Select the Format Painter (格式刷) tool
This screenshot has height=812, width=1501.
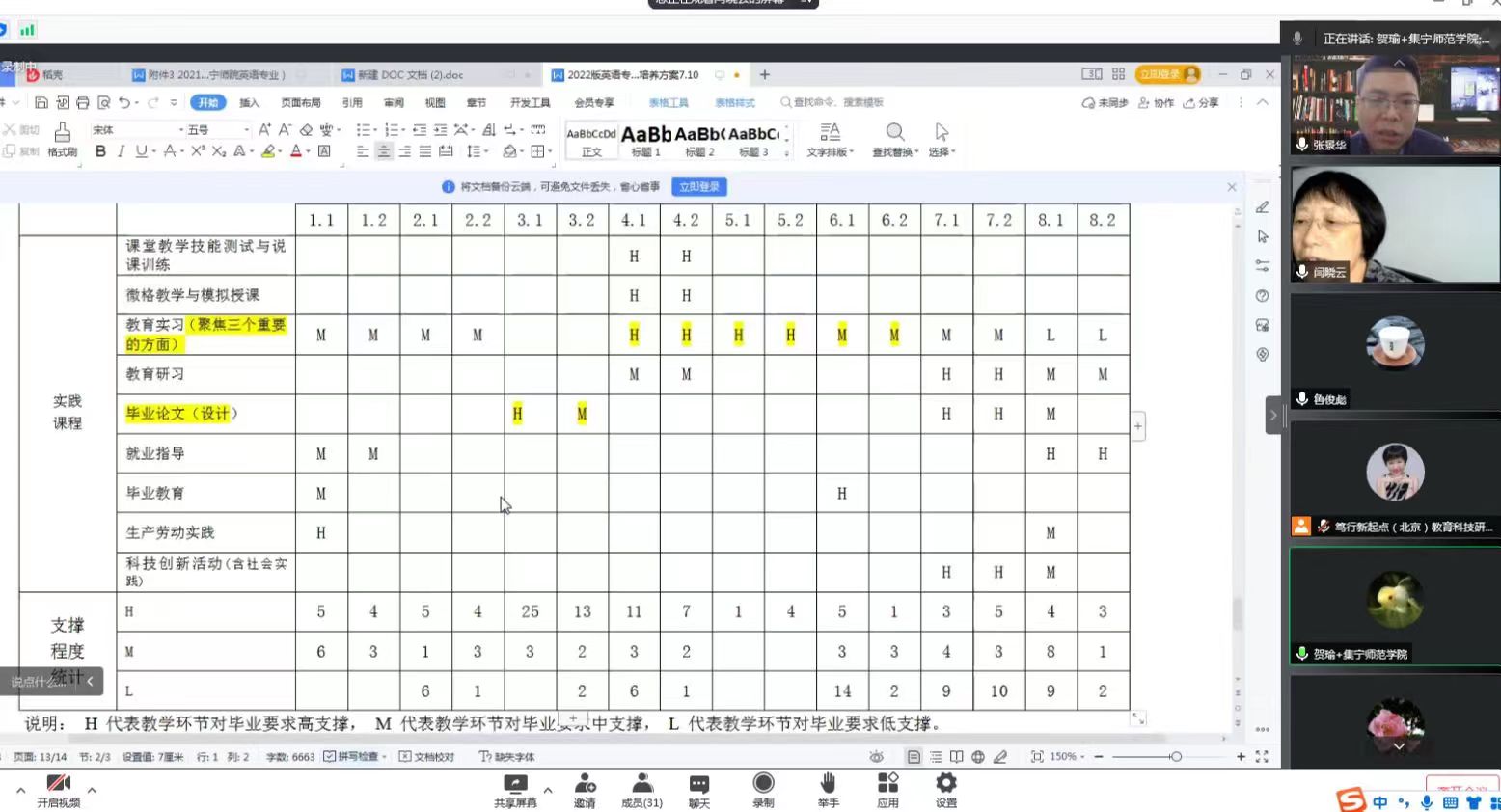pyautogui.click(x=62, y=140)
